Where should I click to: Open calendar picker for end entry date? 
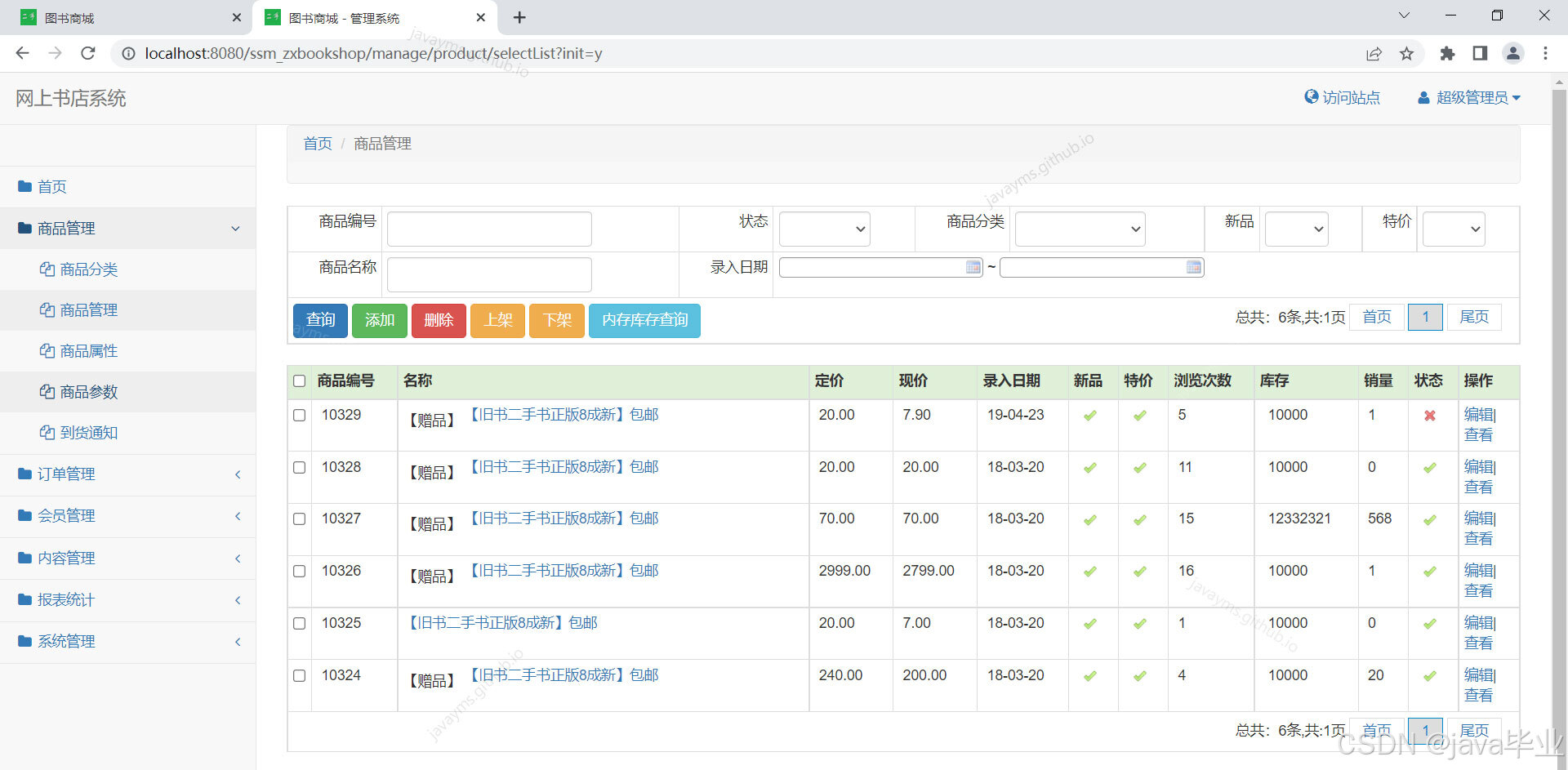(x=1193, y=267)
